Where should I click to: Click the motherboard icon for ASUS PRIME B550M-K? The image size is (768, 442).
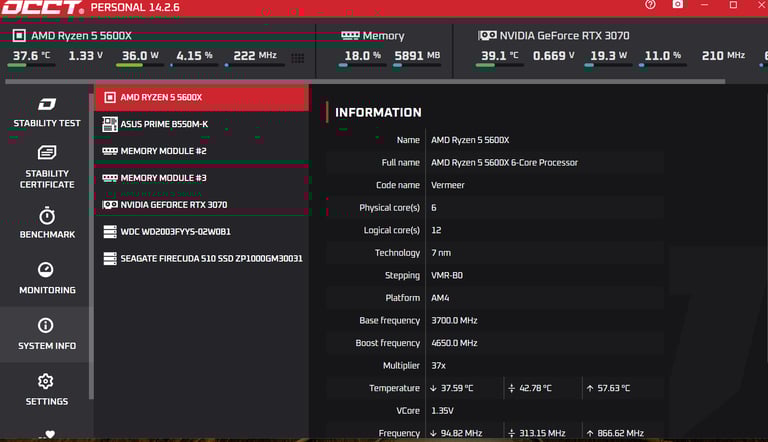click(x=110, y=124)
